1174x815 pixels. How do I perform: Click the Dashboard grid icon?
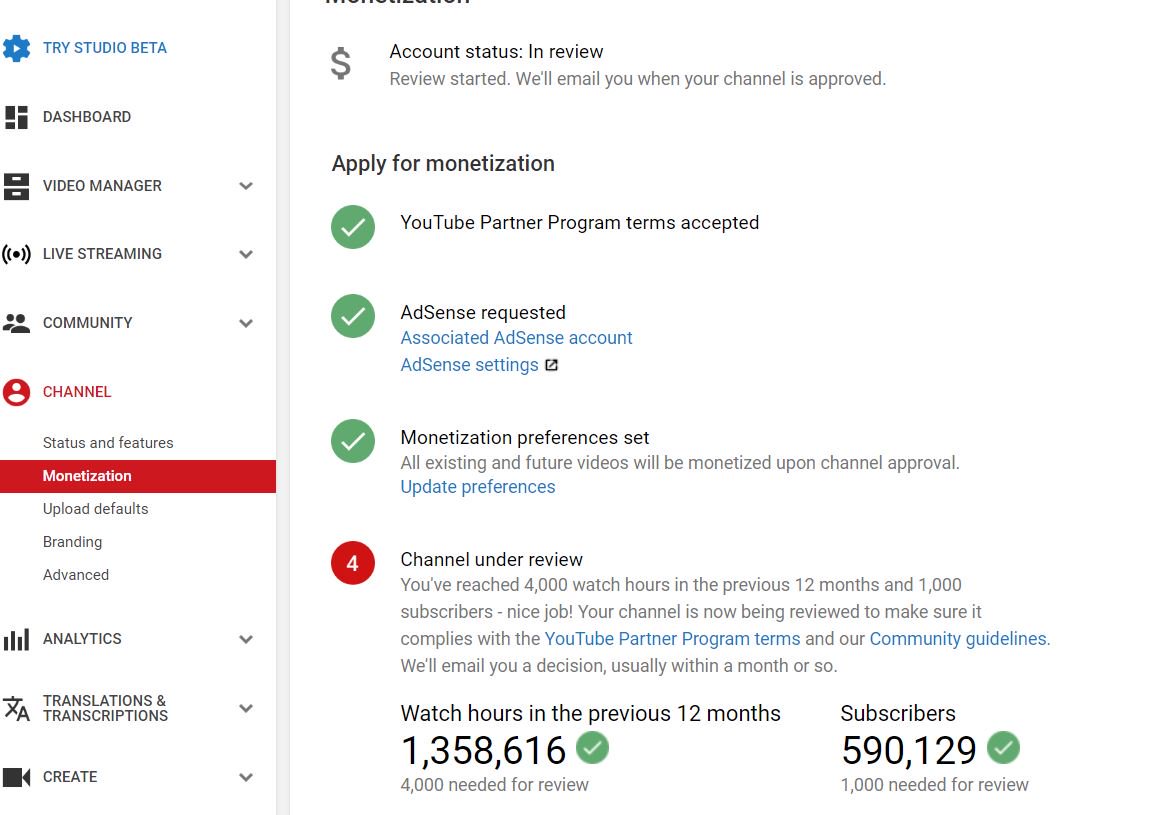(x=16, y=117)
